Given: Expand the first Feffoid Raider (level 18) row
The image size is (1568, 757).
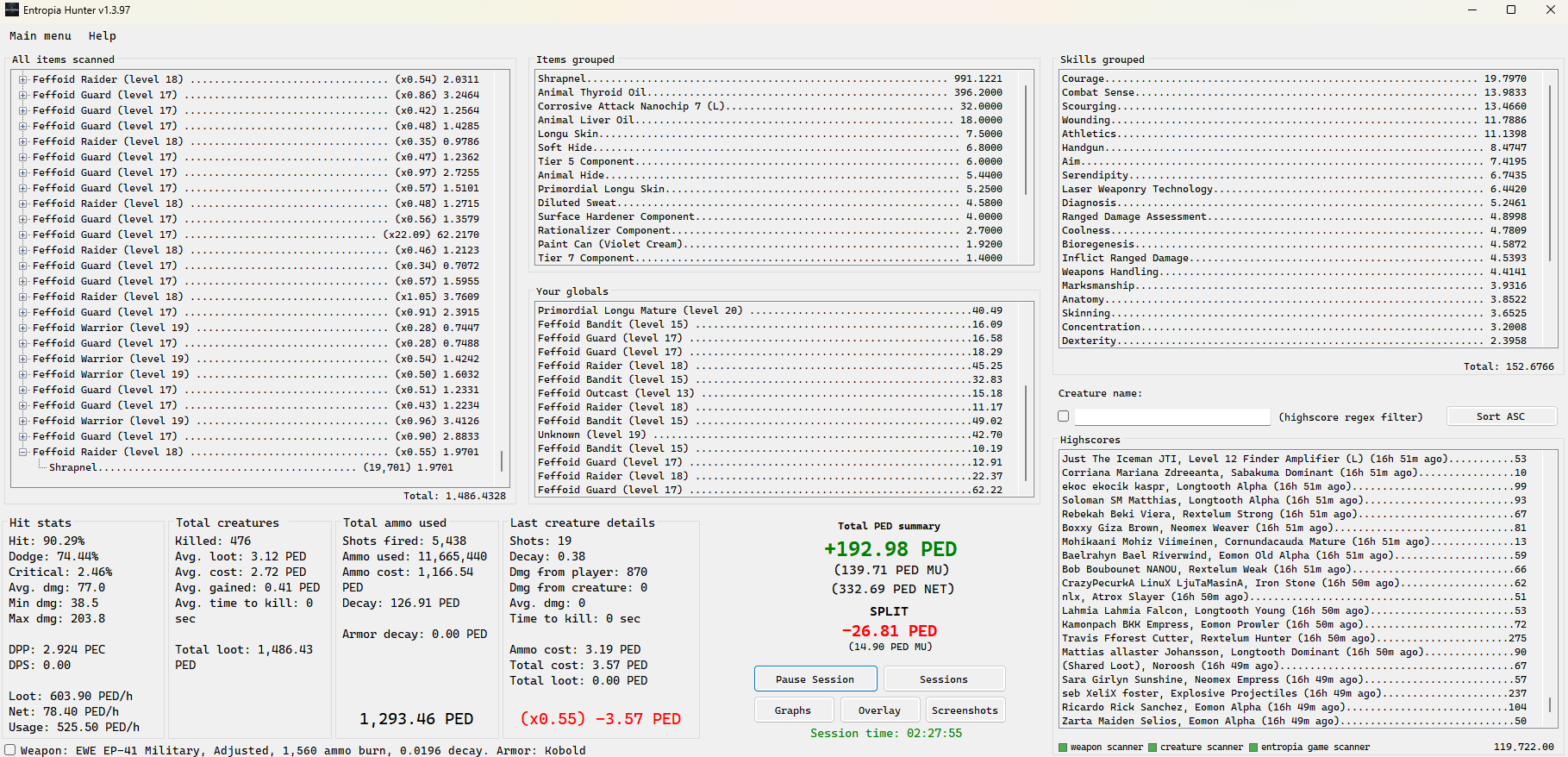Looking at the screenshot, I should point(23,79).
